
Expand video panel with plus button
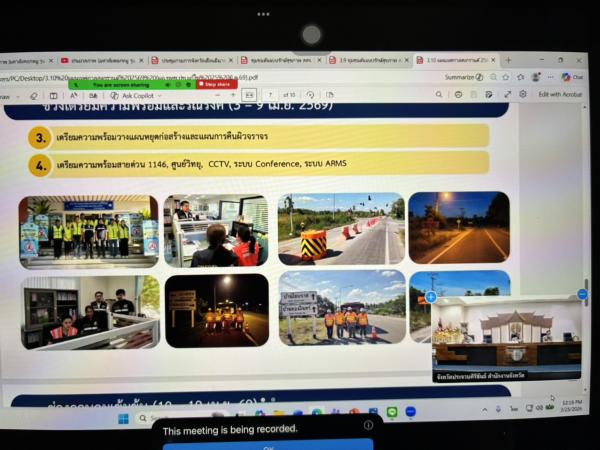point(431,296)
